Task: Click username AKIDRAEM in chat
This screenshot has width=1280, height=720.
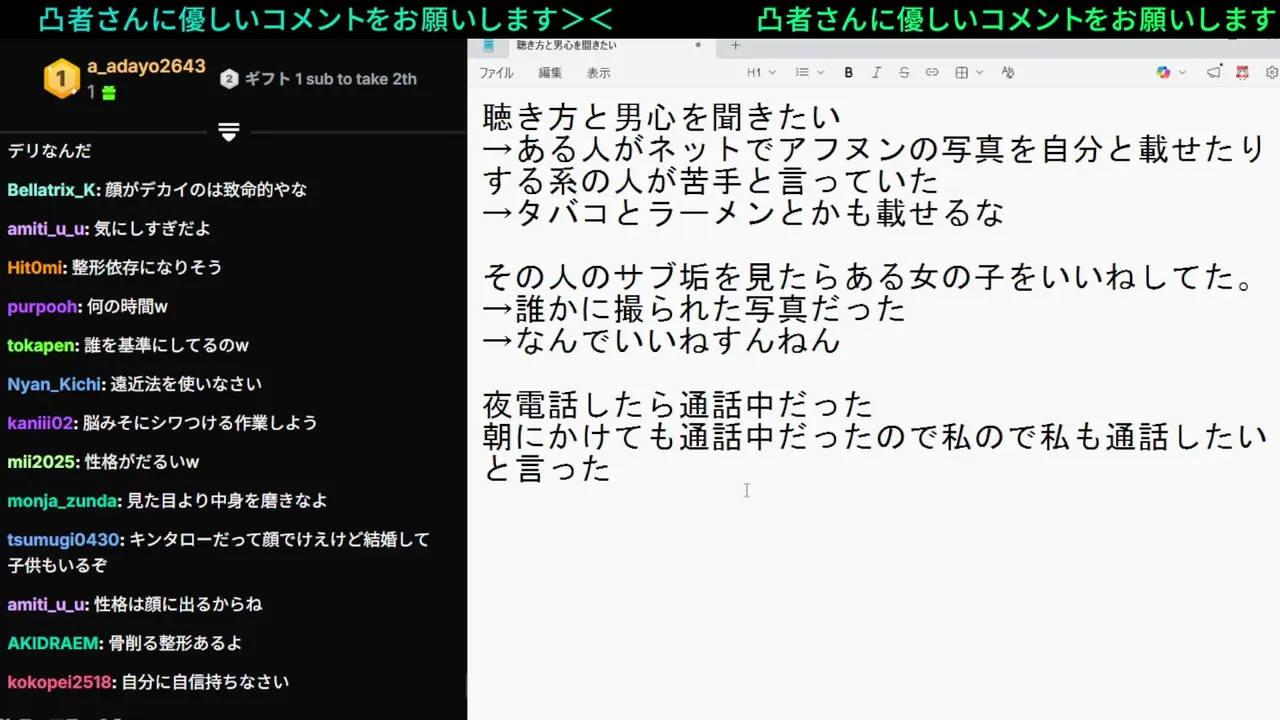Action: [x=54, y=643]
